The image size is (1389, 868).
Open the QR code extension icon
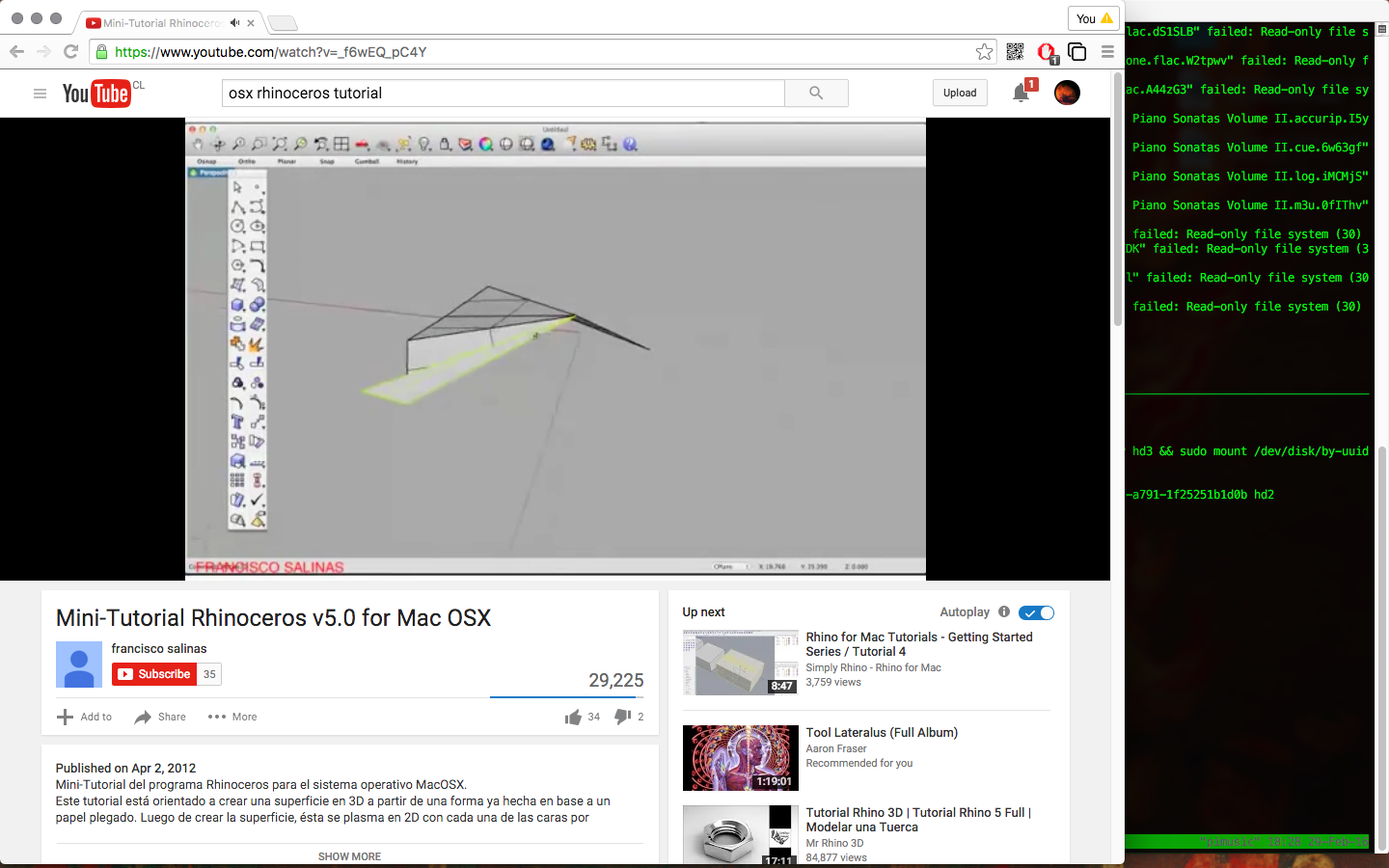pyautogui.click(x=1015, y=52)
